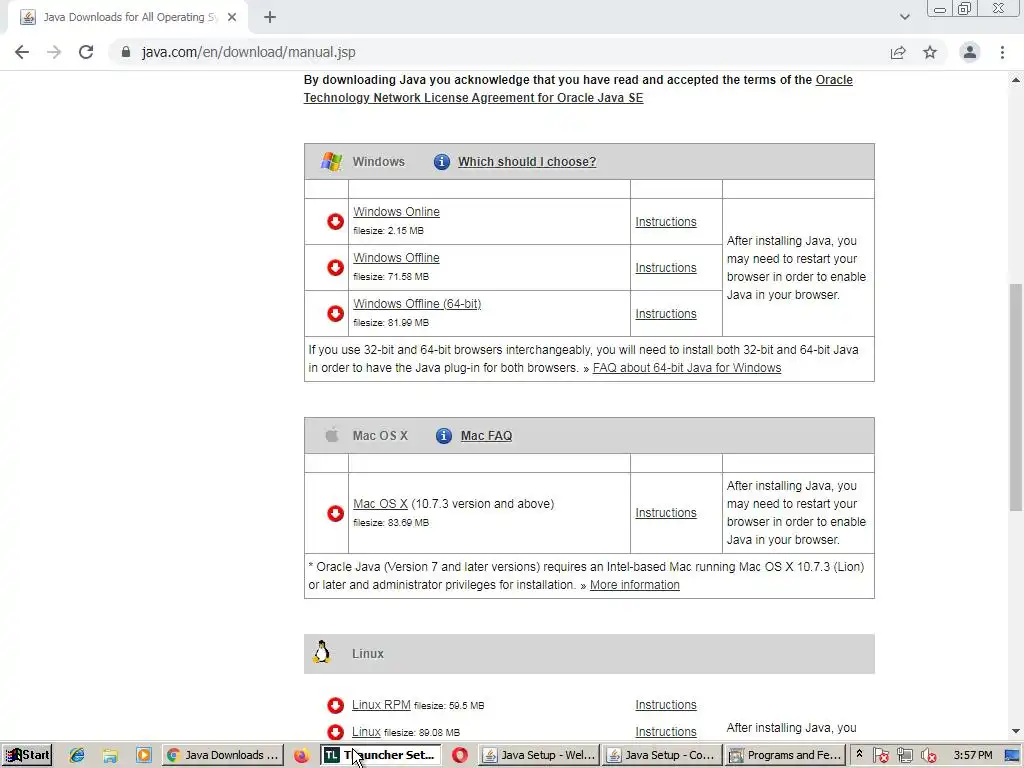1024x768 pixels.
Task: Bookmark this page with the star icon
Action: (930, 52)
